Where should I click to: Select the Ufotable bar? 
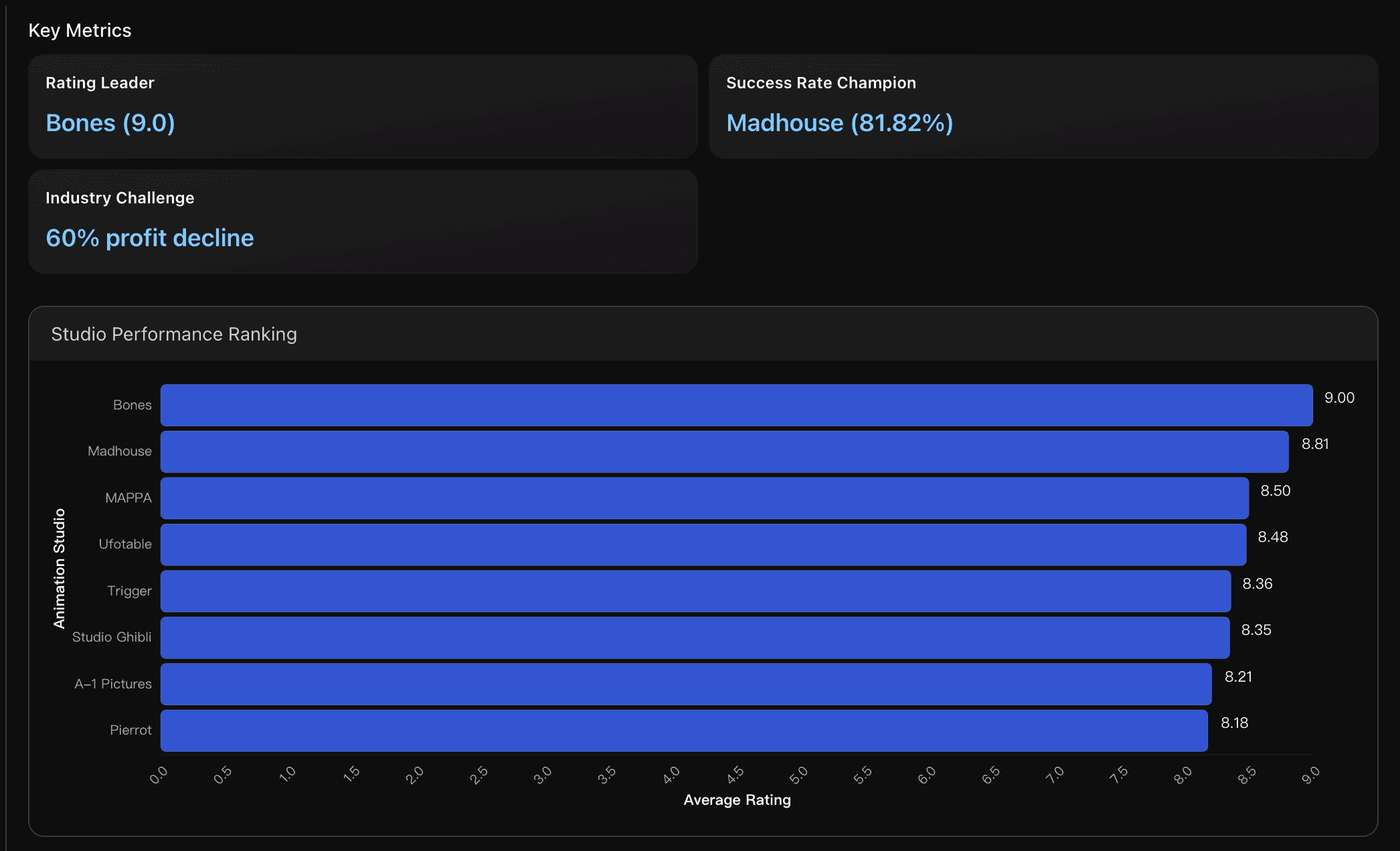coord(703,545)
